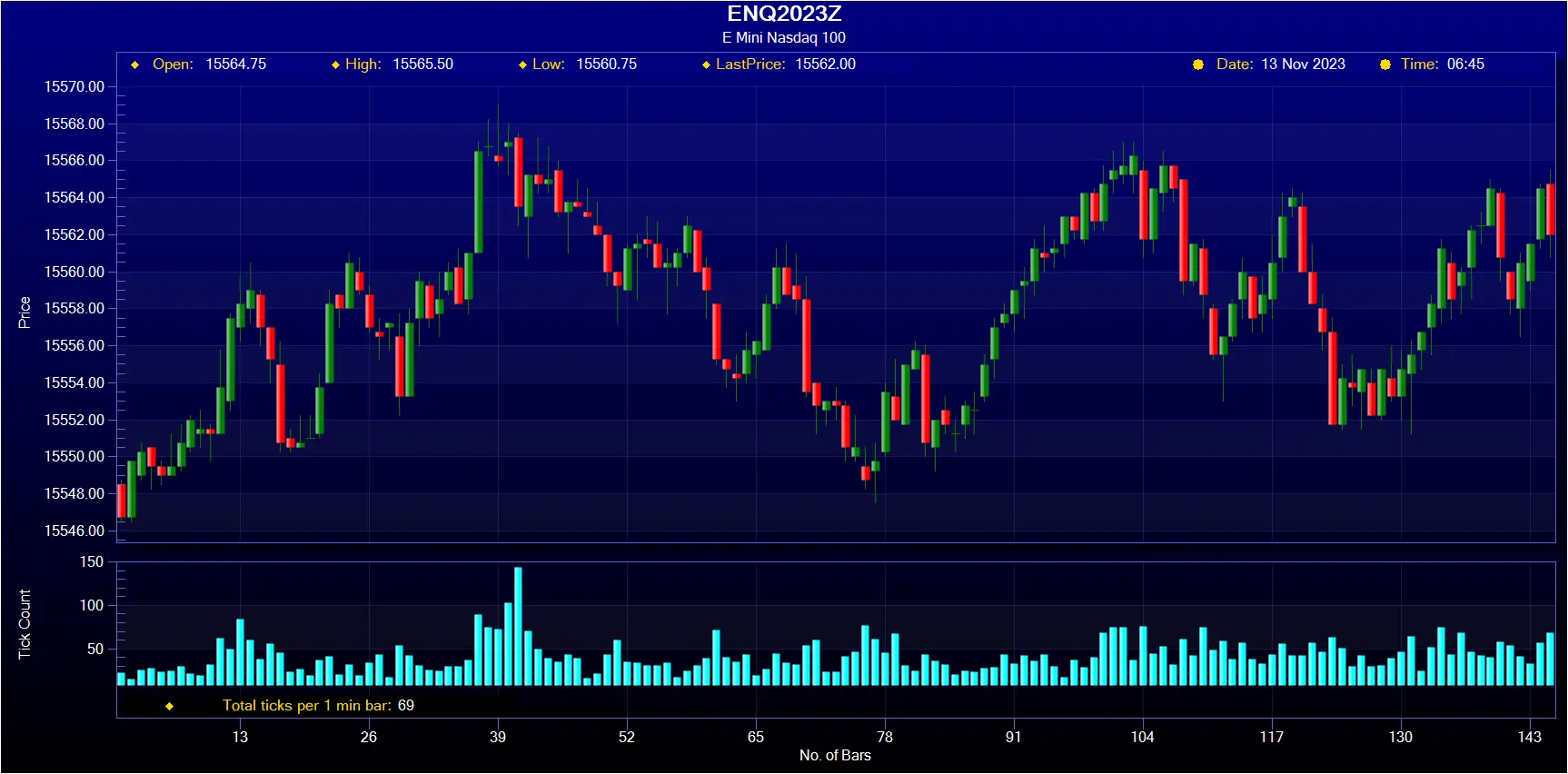Click the 15552.00 price axis tick
The width and height of the screenshot is (1568, 774).
pos(74,420)
